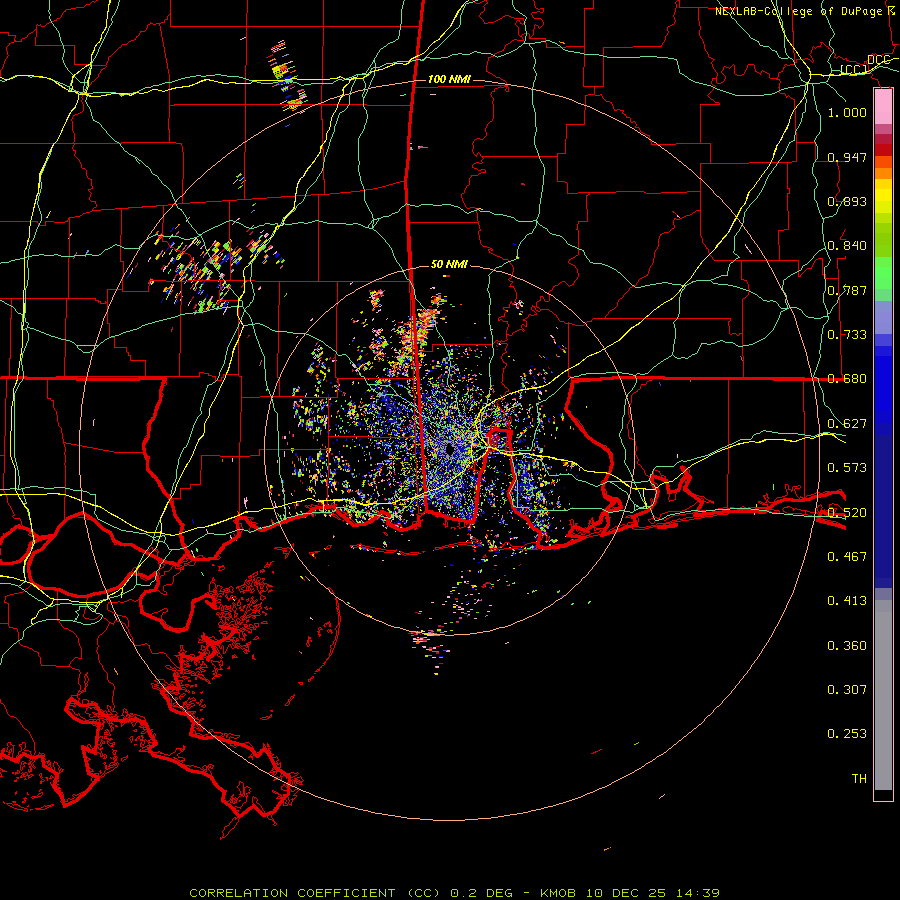Click the 0.360 scale value
The image size is (900, 900).
coord(847,646)
